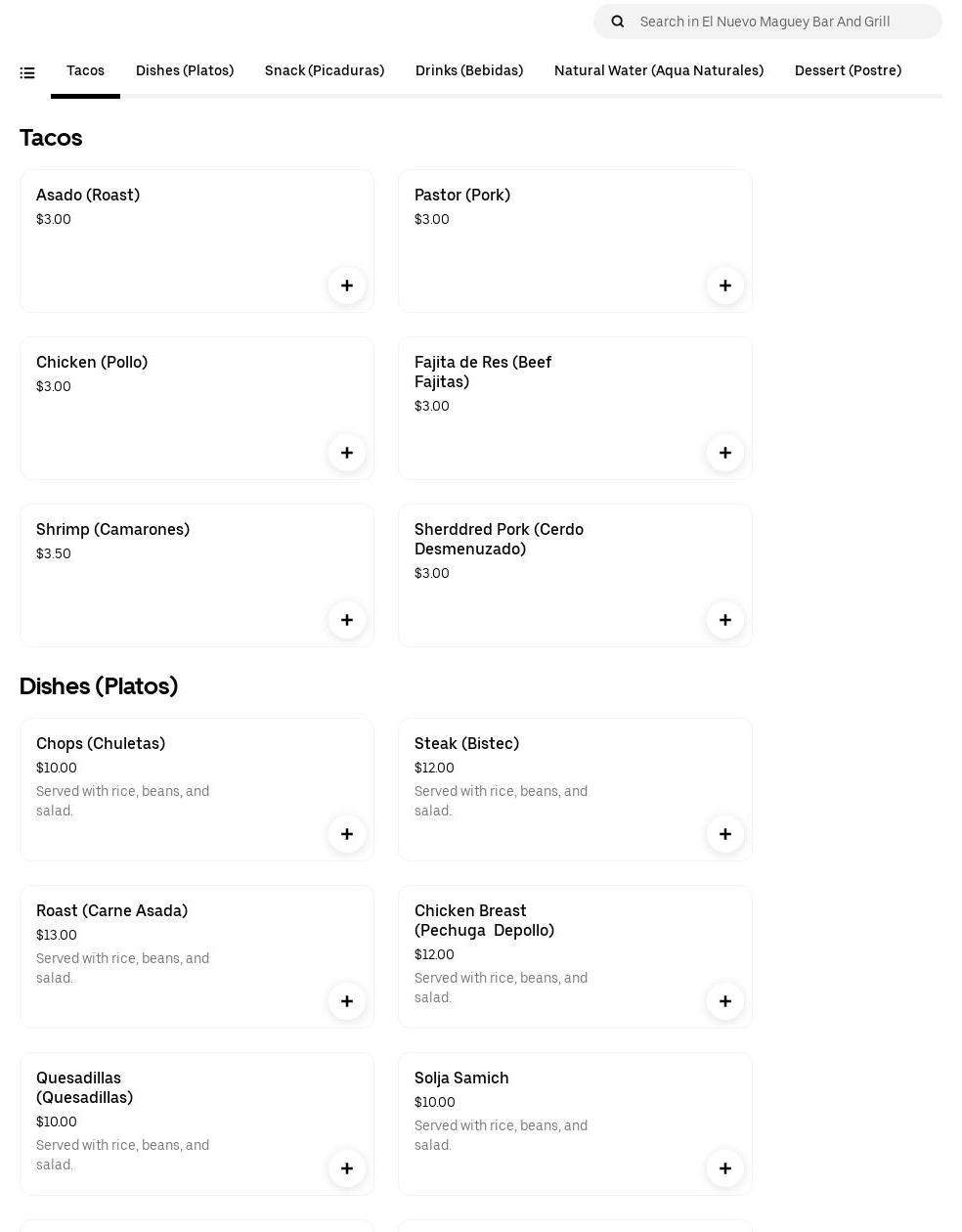Add Fajita de Res taco to cart

point(725,453)
